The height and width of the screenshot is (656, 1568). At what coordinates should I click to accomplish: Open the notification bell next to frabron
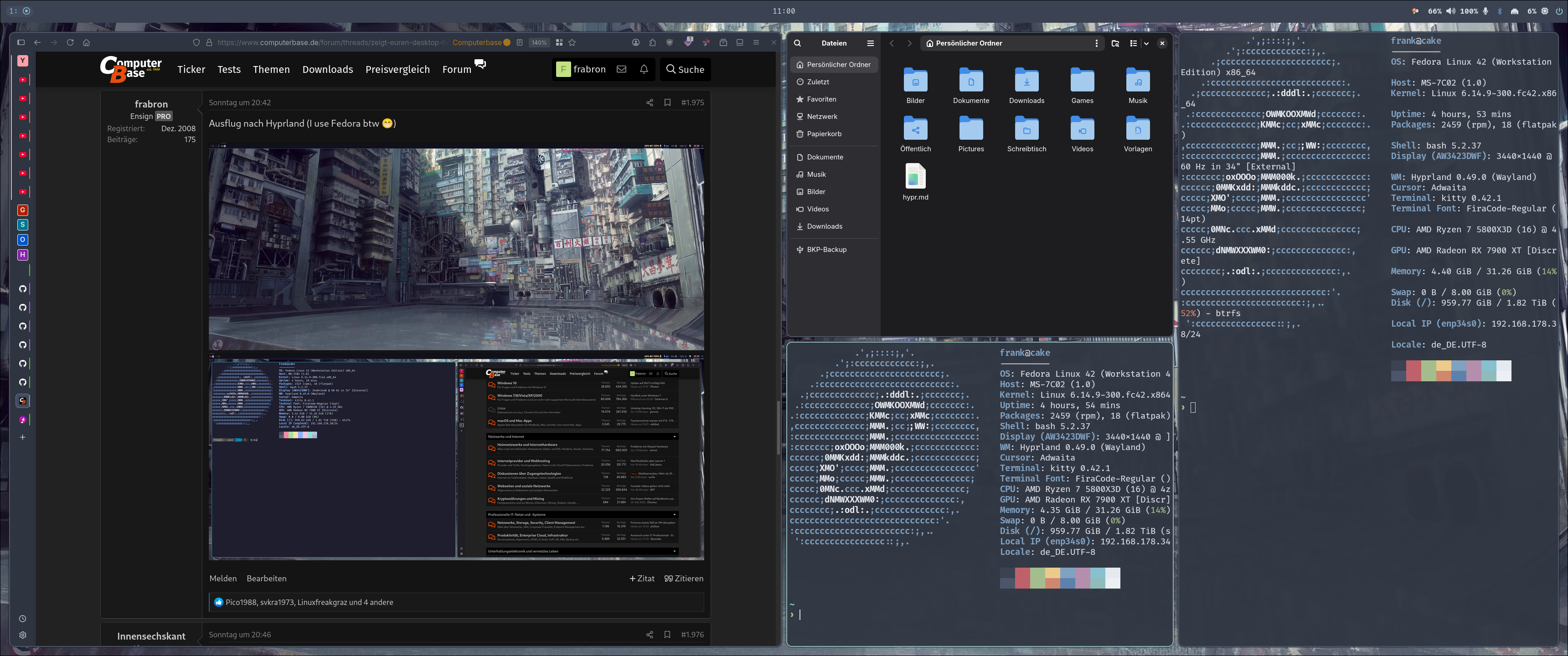click(644, 69)
